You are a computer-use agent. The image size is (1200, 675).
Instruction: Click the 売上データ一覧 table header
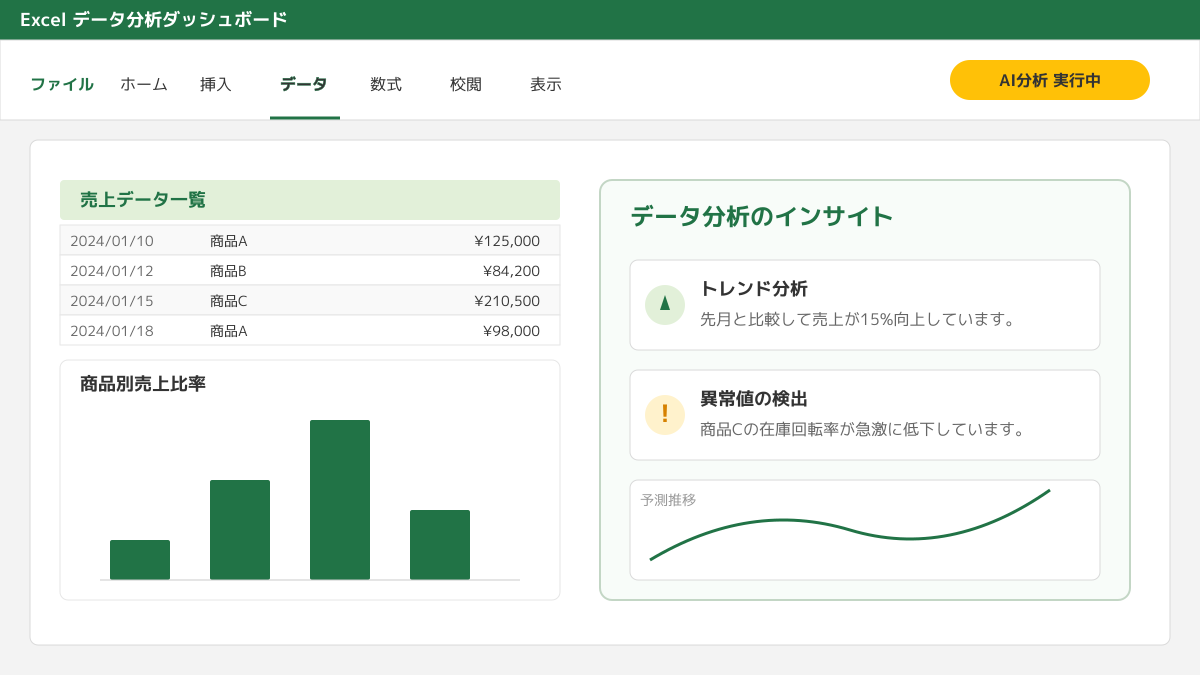[x=310, y=200]
